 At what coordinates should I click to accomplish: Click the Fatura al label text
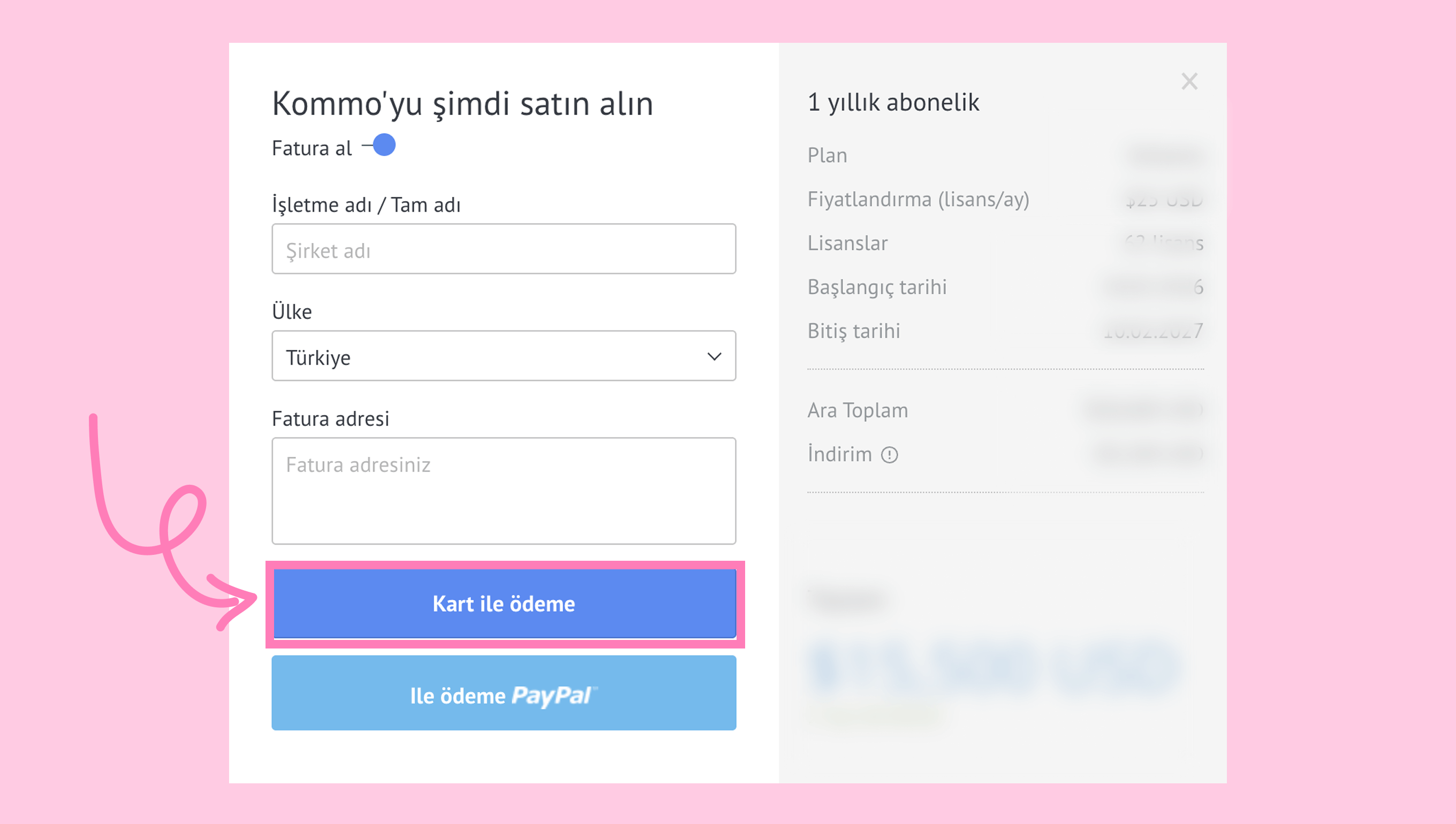[x=312, y=148]
